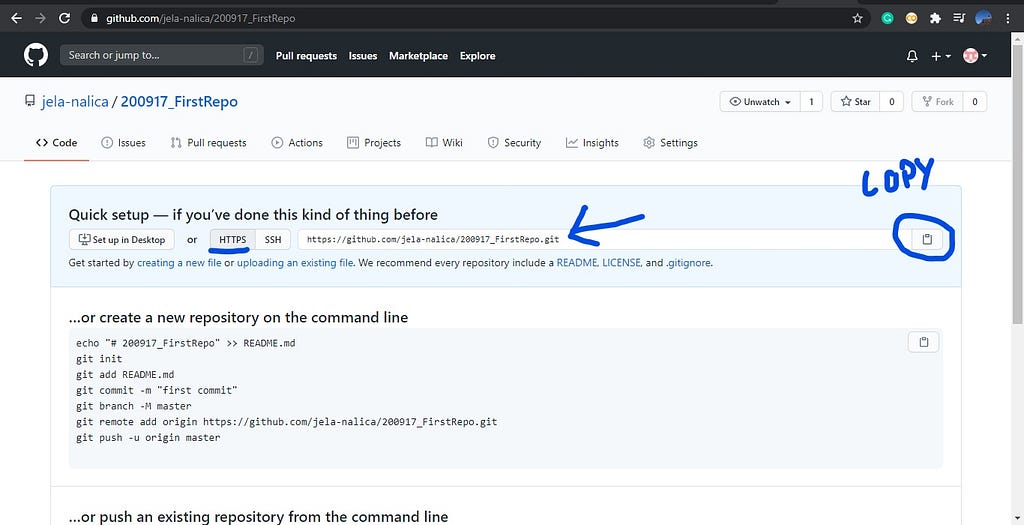Image resolution: width=1024 pixels, height=525 pixels.
Task: Open Issues in top navigation
Action: [363, 56]
